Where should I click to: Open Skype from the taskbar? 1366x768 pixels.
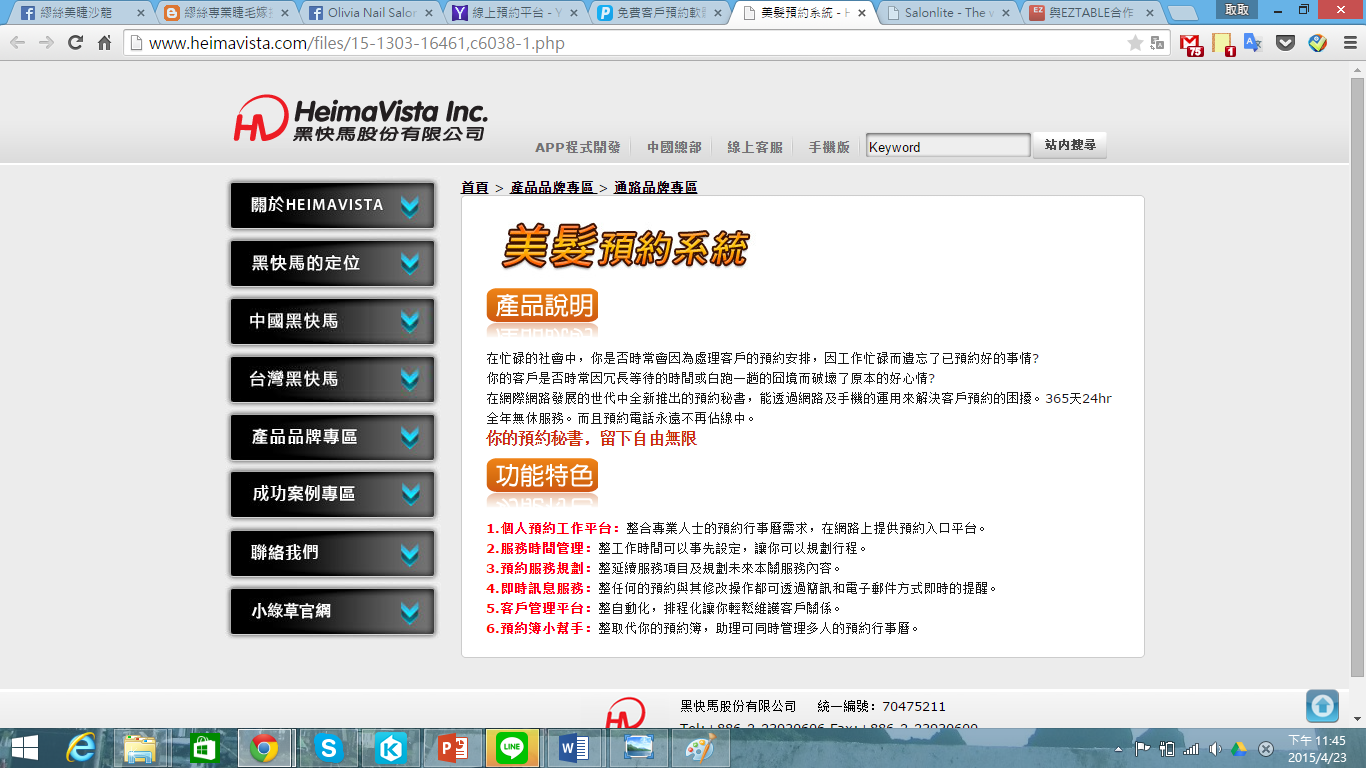pos(327,748)
